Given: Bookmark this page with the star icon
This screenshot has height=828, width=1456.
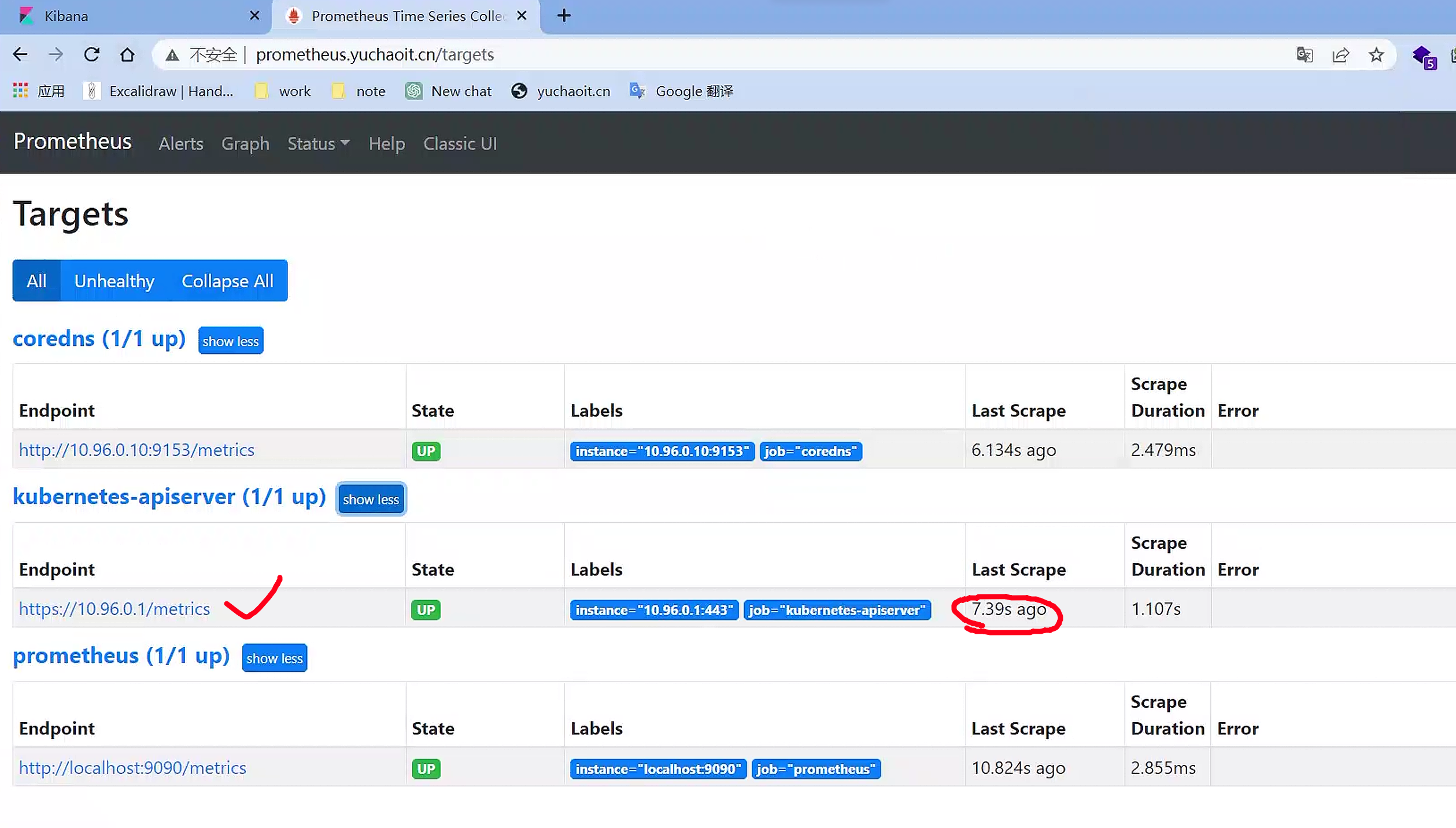Looking at the screenshot, I should coord(1376,55).
